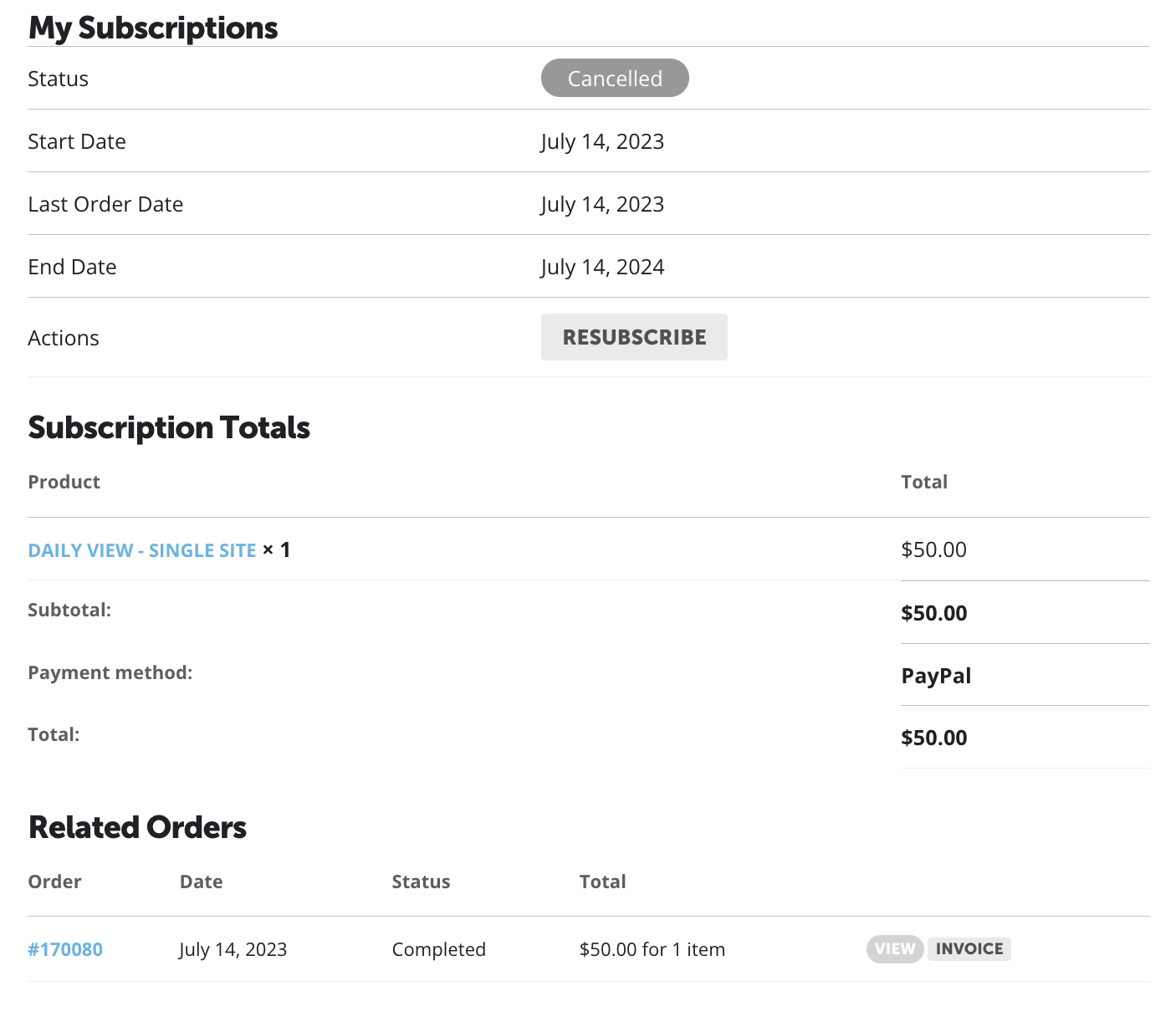Click the Product column header
Viewport: 1176px width, 1027px height.
pyautogui.click(x=64, y=482)
